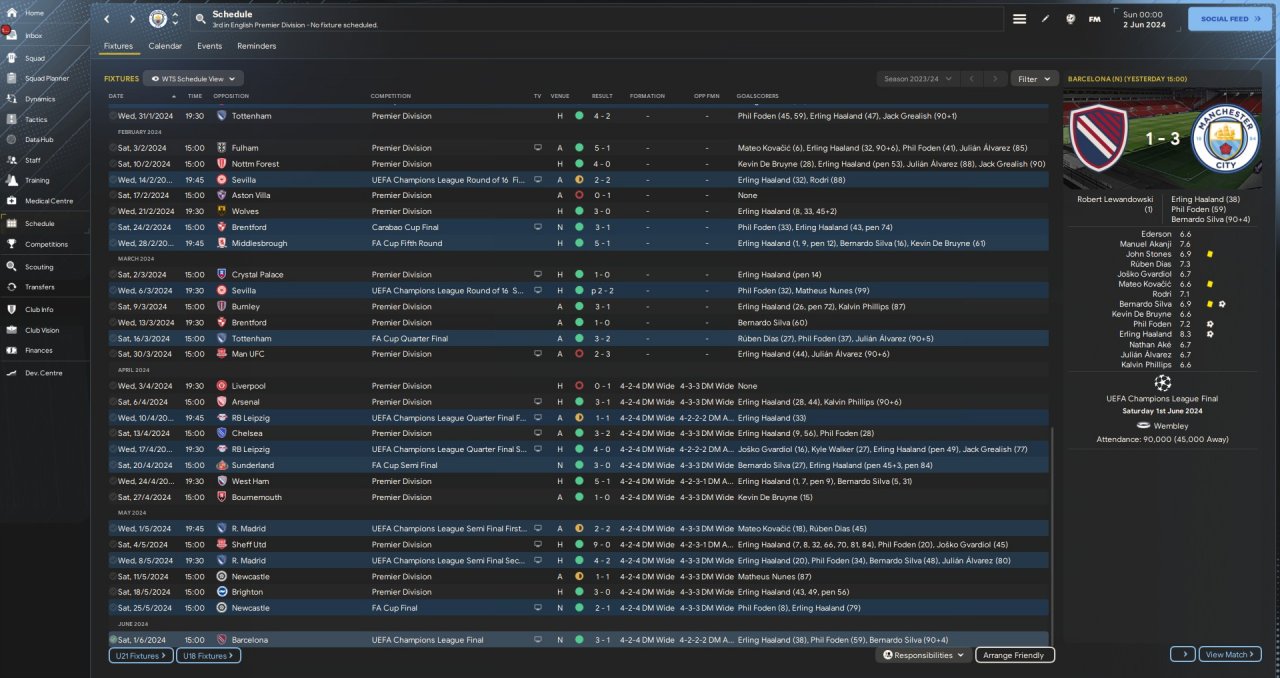
Task: Open Scouting from the sidebar
Action: (x=39, y=267)
